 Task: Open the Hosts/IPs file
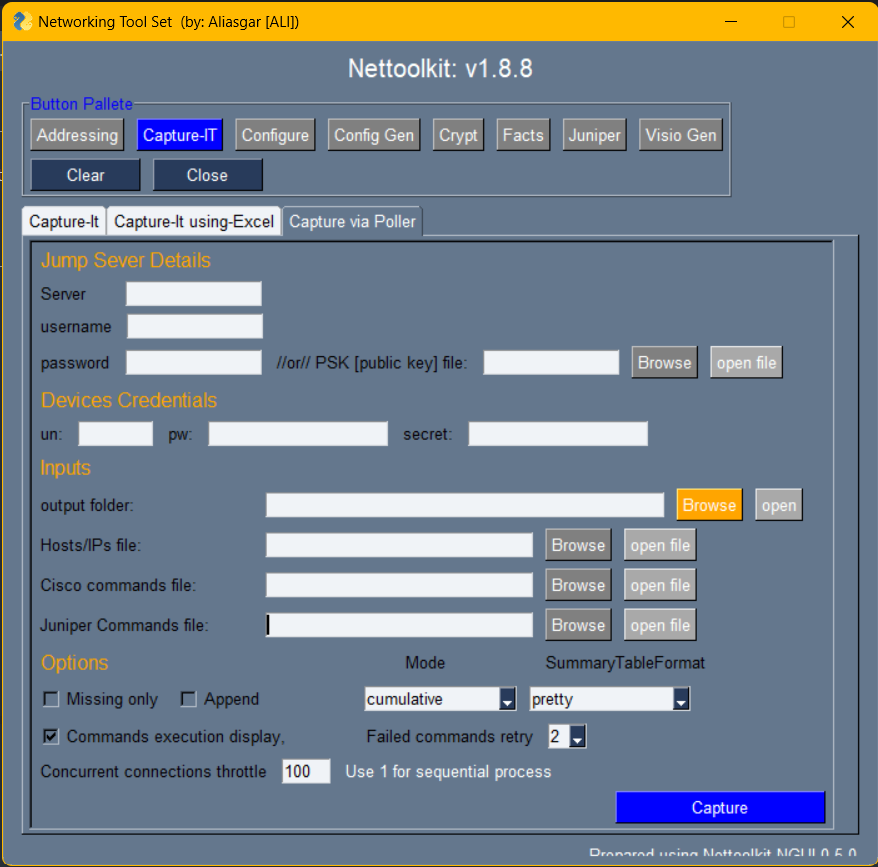[660, 545]
